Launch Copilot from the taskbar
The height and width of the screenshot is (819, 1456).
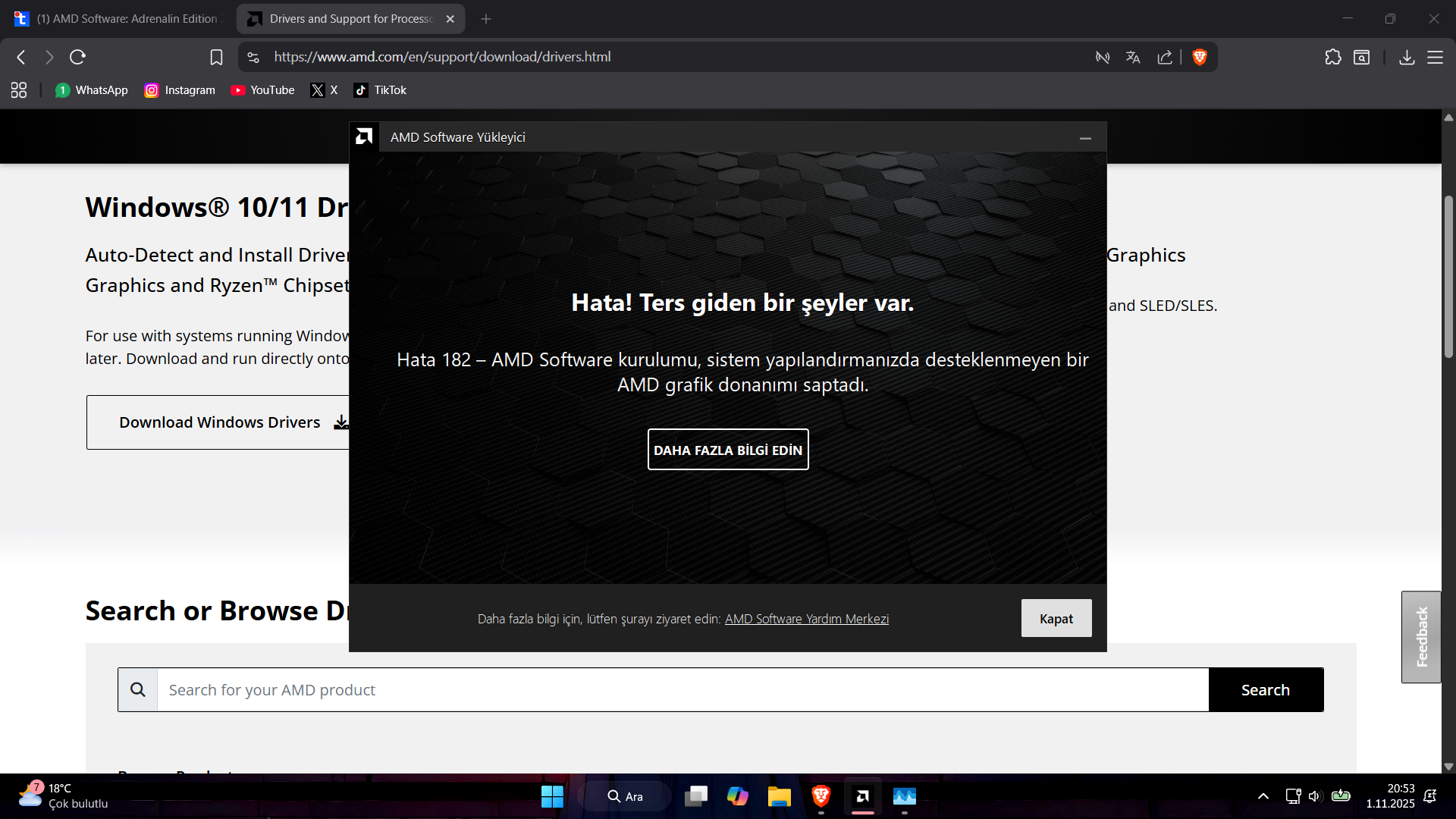tap(737, 796)
